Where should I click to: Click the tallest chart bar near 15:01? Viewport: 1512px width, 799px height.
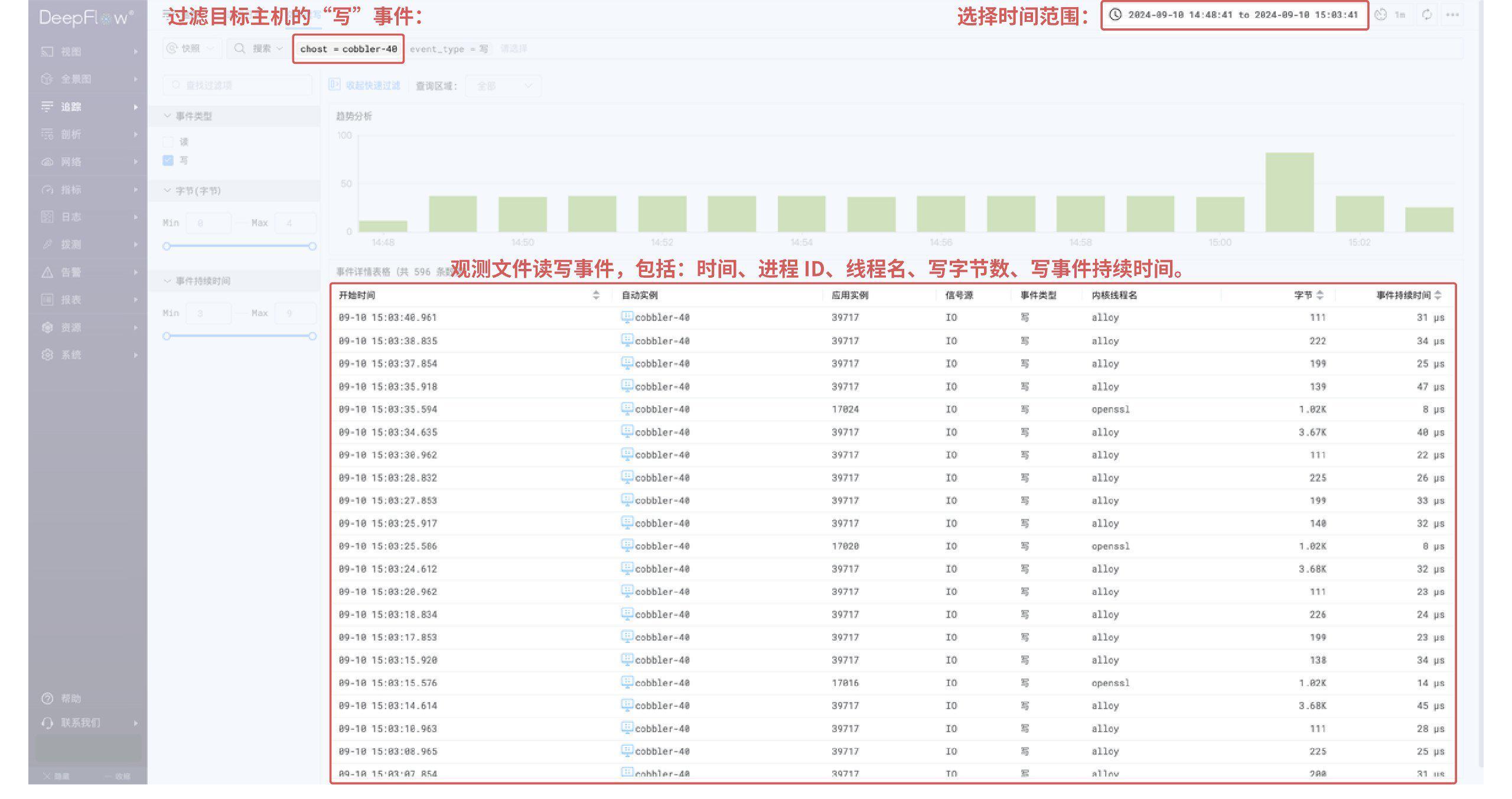pyautogui.click(x=1289, y=192)
